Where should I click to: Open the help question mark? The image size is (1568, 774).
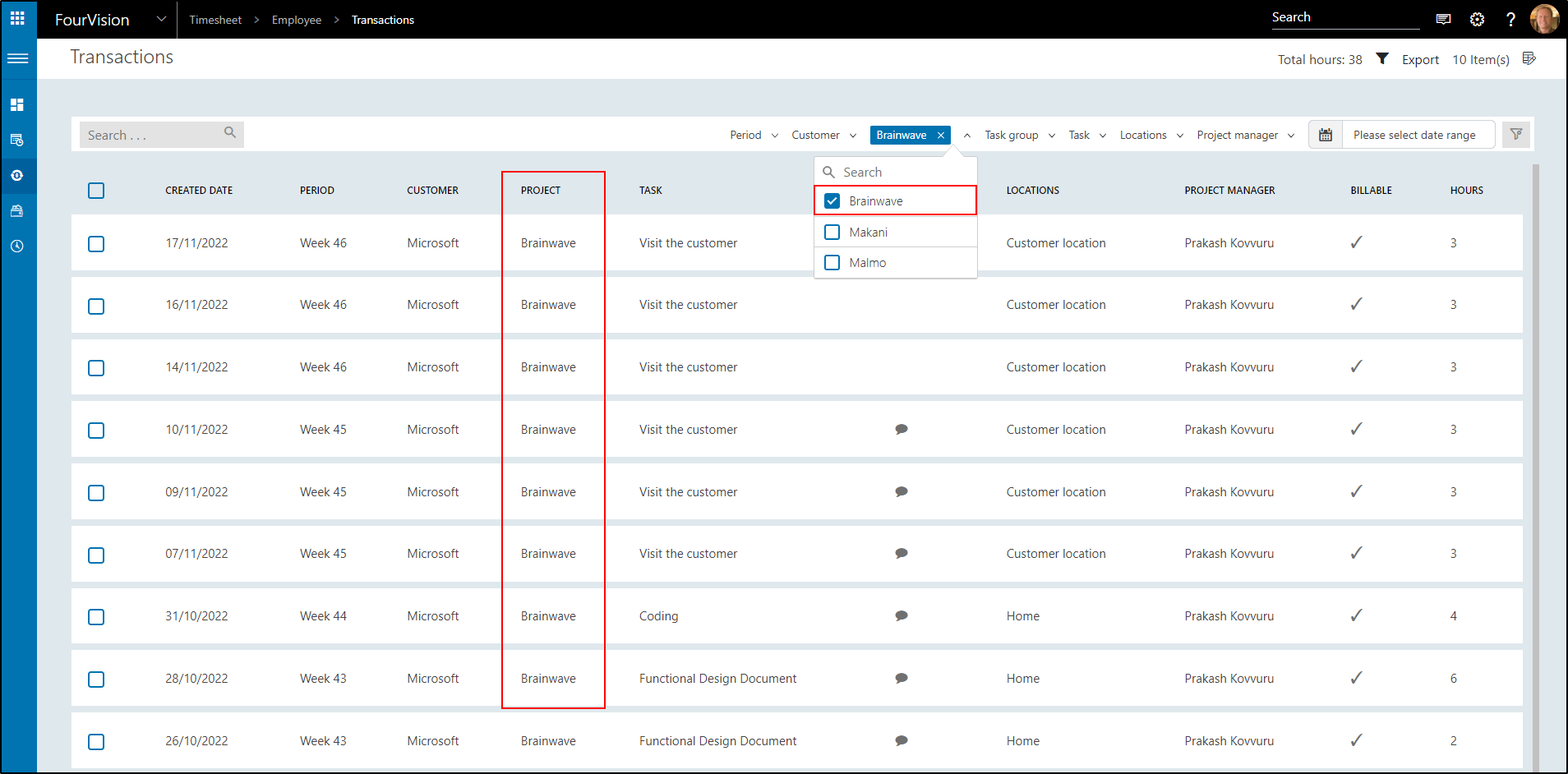1510,19
